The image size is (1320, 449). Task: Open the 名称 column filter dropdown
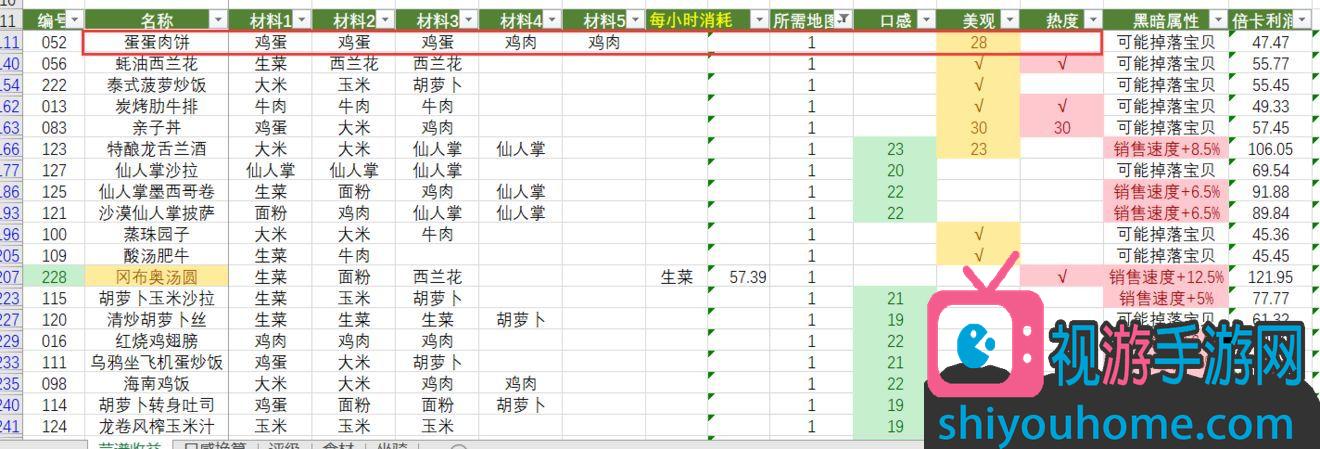(x=218, y=20)
